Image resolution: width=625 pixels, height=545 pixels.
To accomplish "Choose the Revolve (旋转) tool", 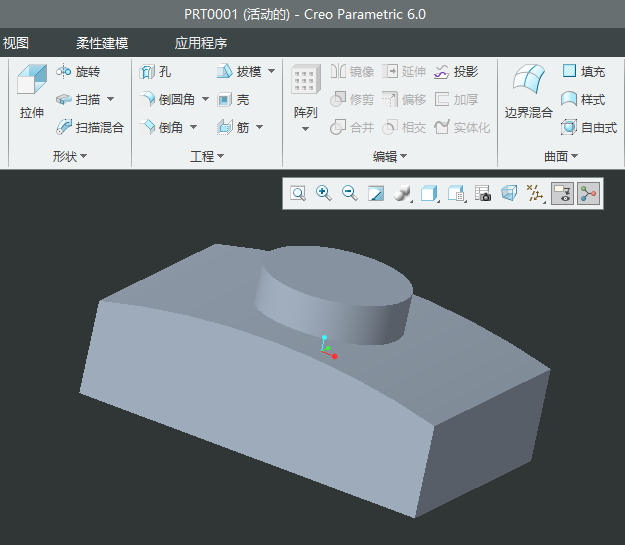I will [78, 72].
